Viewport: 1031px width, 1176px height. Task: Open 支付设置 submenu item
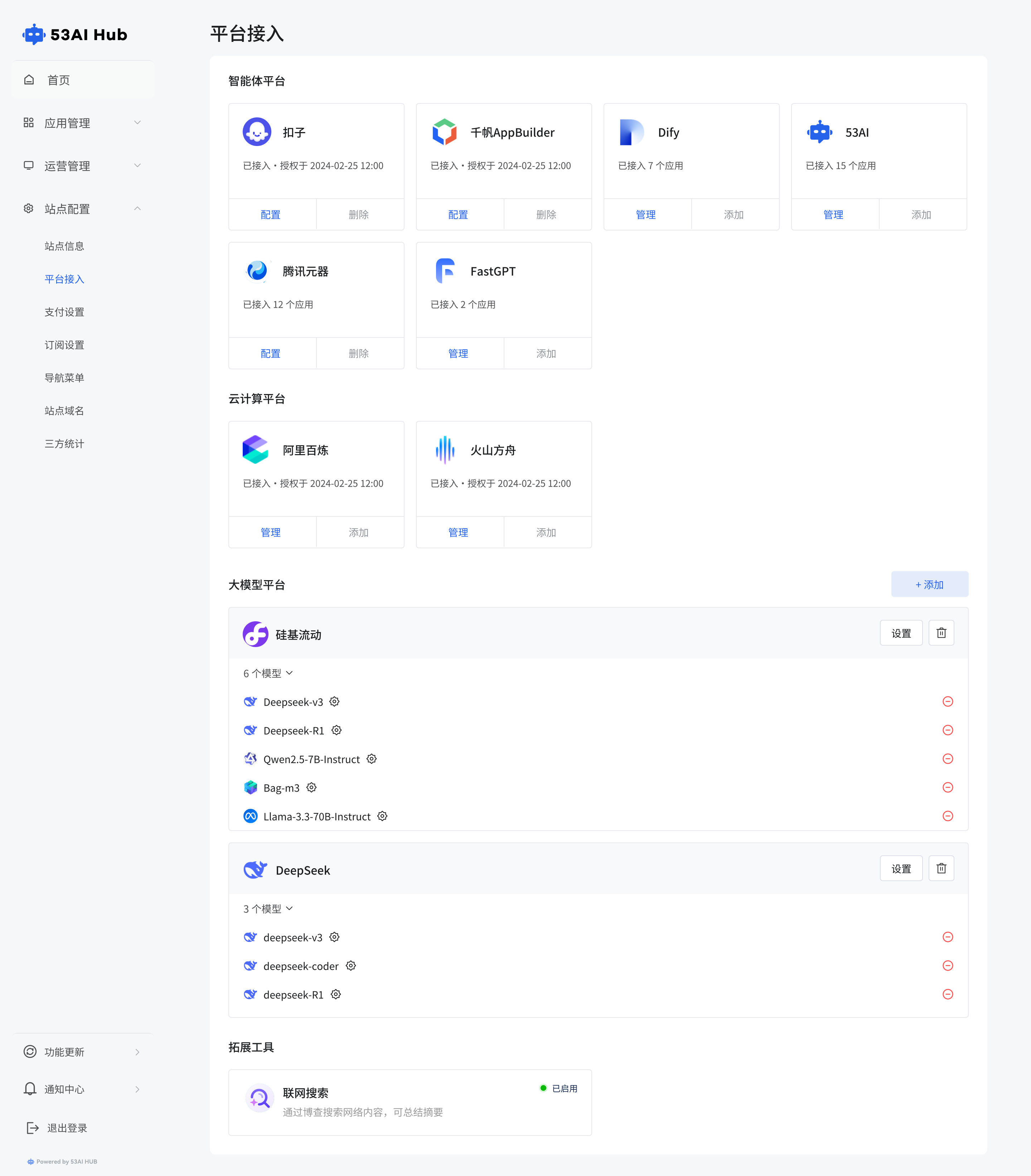[64, 312]
